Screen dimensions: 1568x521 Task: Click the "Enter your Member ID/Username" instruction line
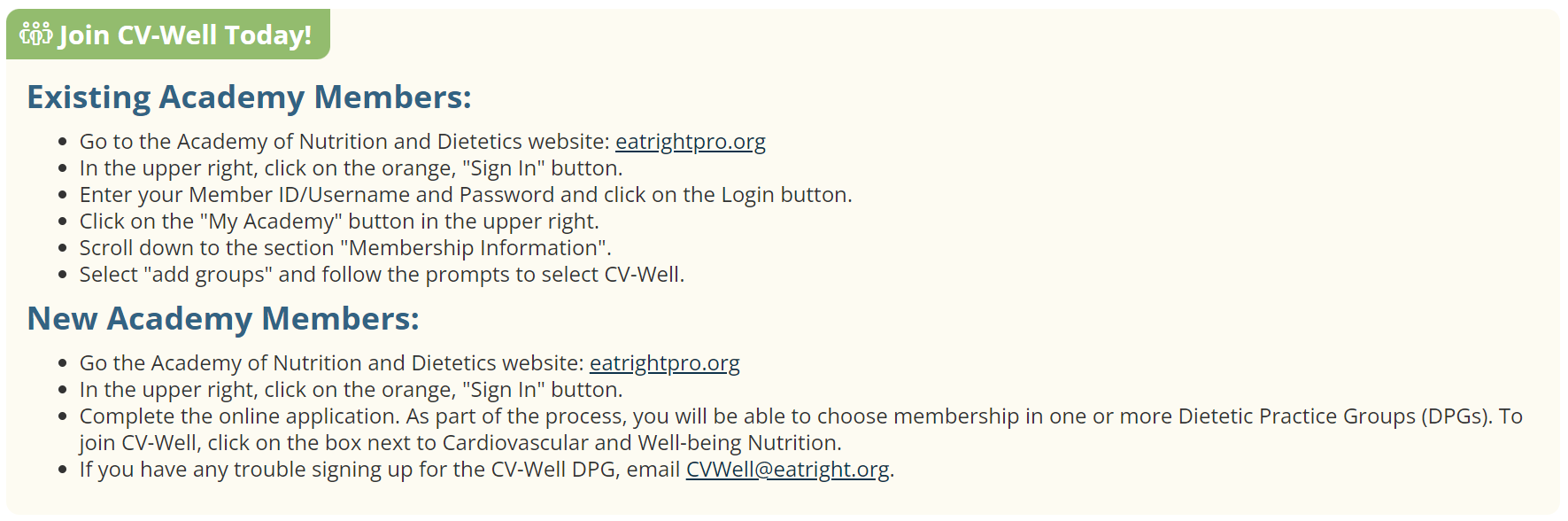465,195
